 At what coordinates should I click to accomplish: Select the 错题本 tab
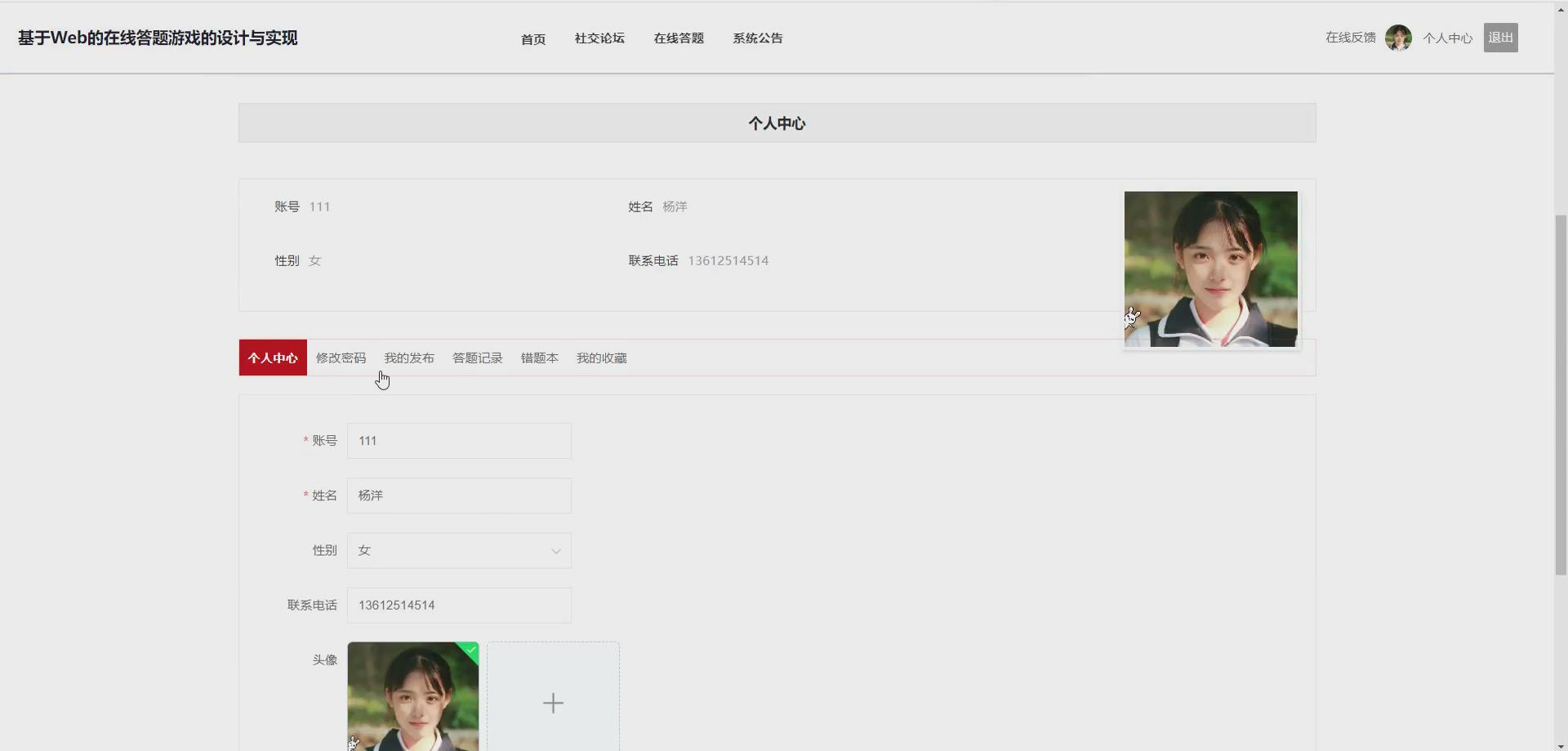(539, 358)
